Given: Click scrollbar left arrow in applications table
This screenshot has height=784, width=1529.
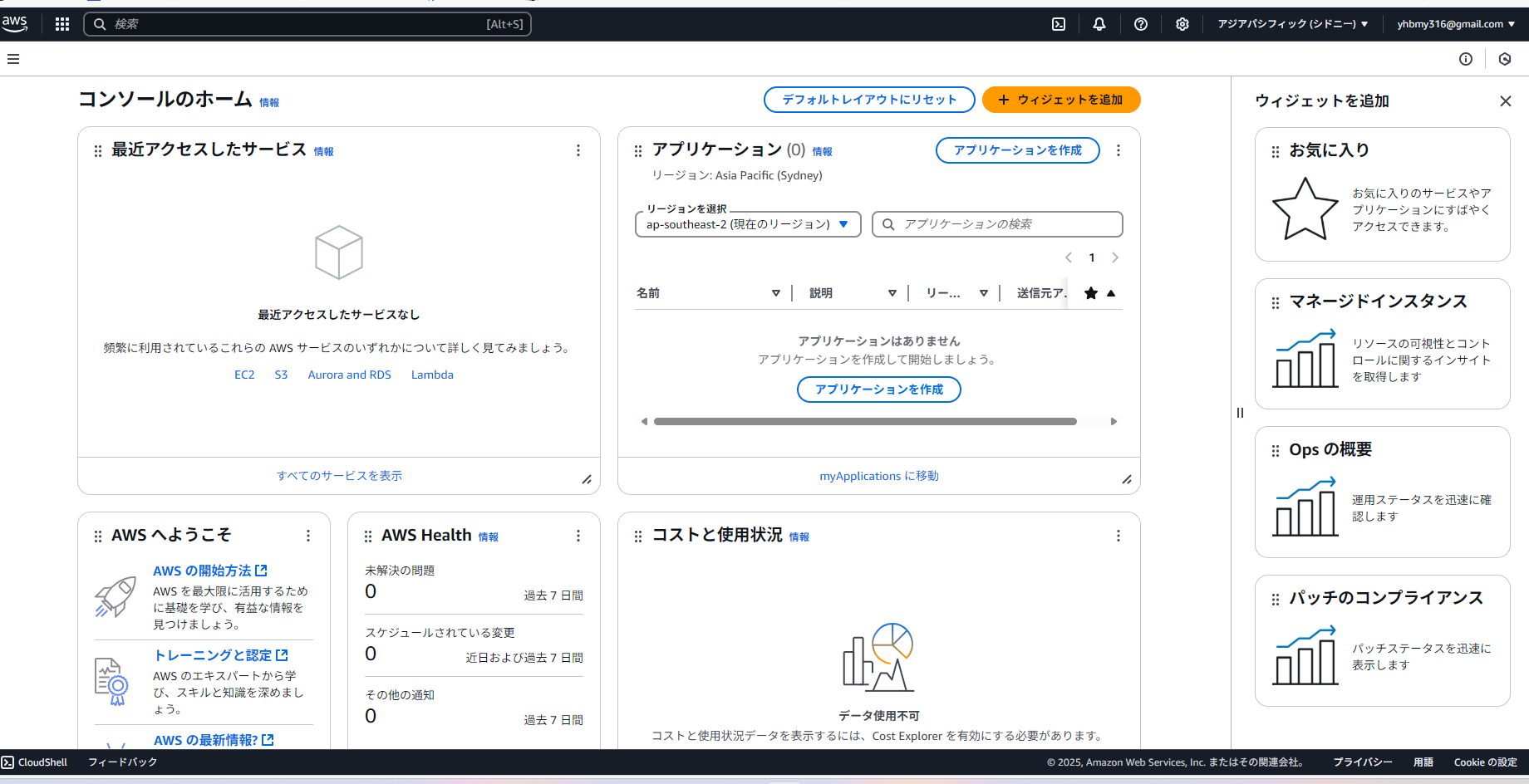Looking at the screenshot, I should (x=644, y=422).
